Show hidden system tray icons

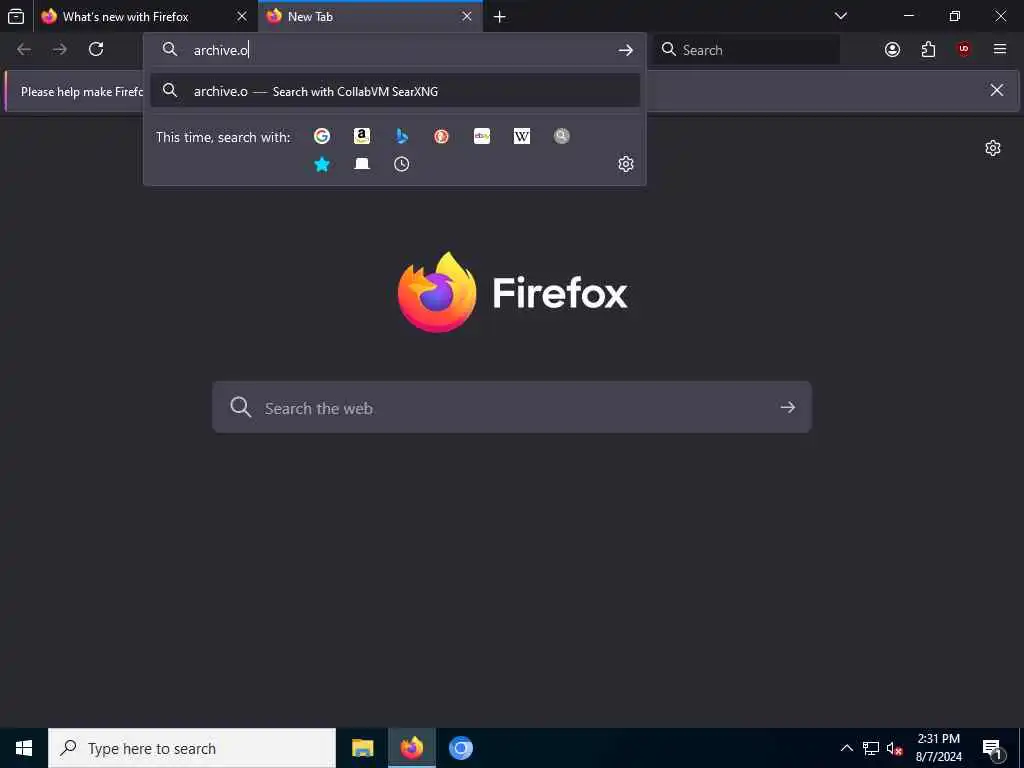[846, 748]
